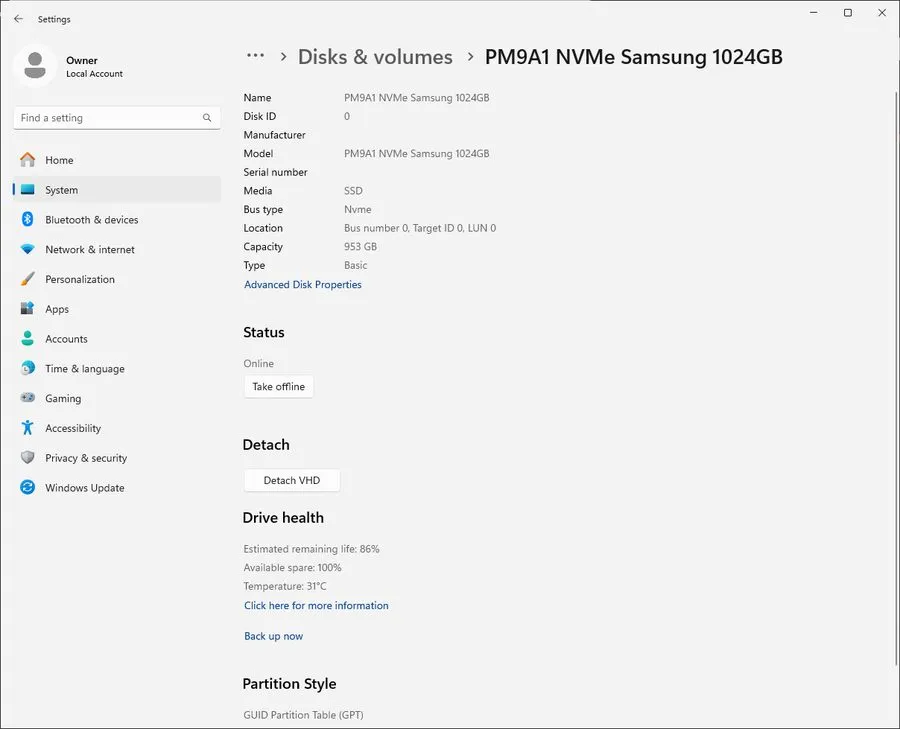Click the Online status text
This screenshot has width=900, height=729.
pyautogui.click(x=258, y=363)
